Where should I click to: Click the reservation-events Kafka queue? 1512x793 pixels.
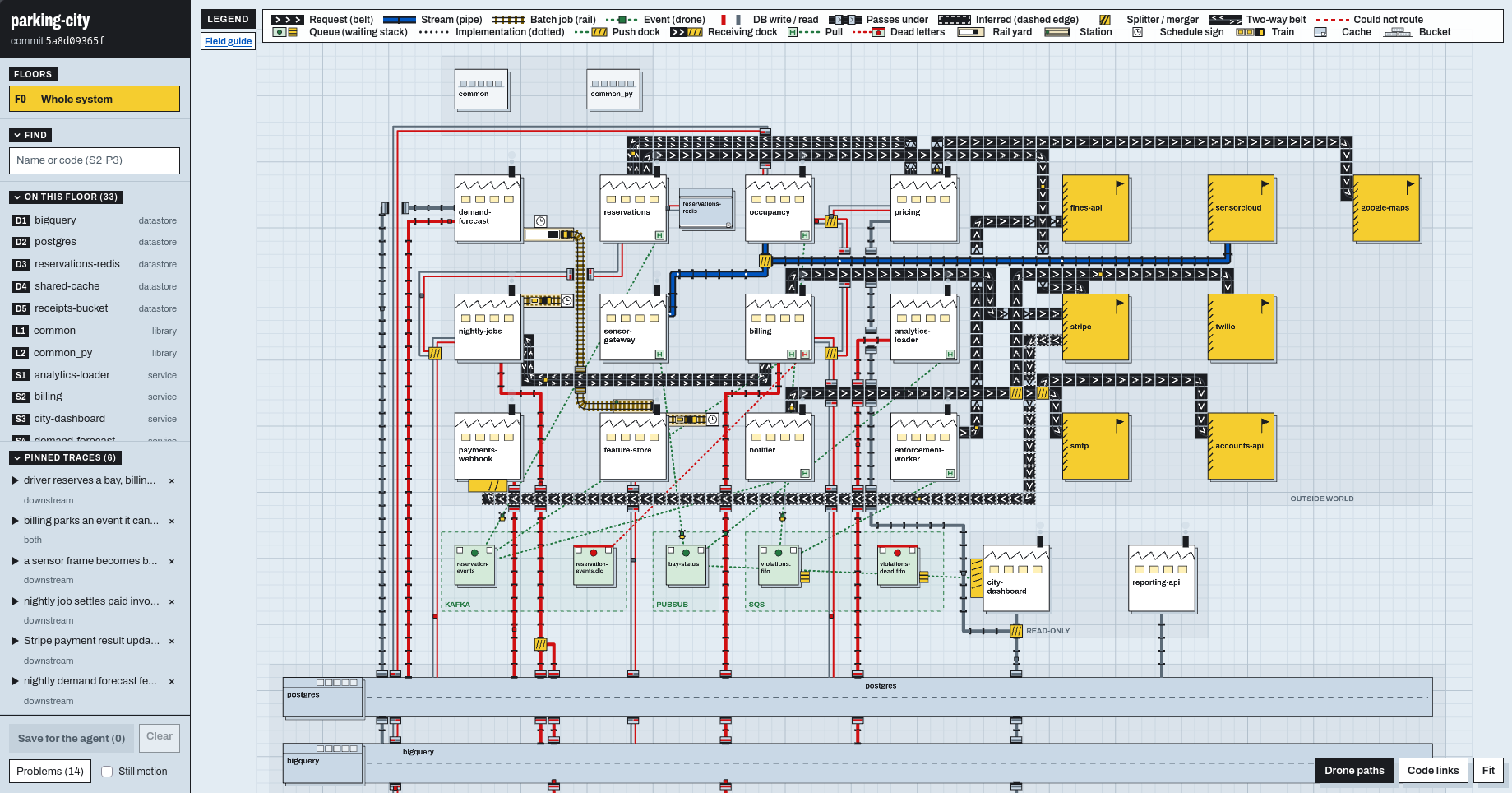pyautogui.click(x=475, y=565)
